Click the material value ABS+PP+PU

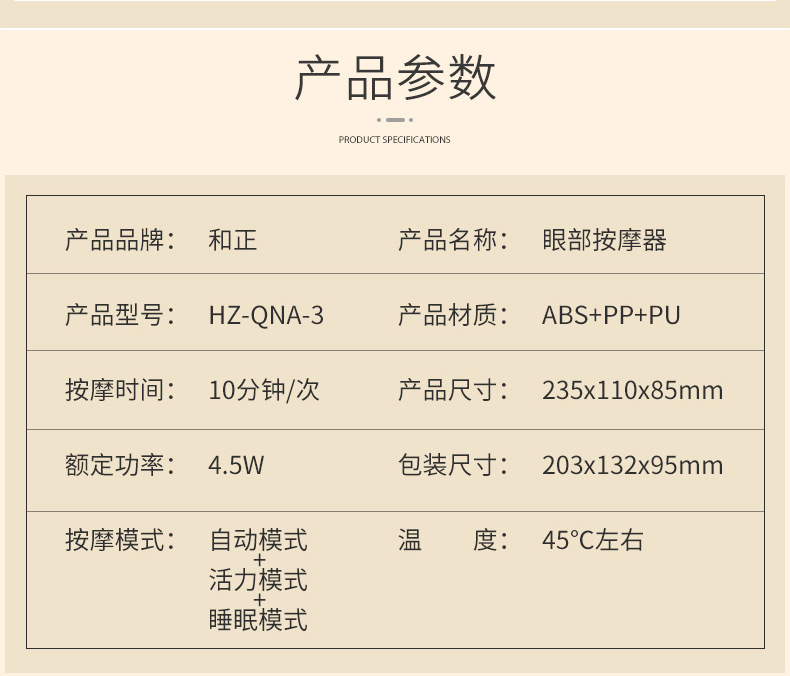coord(611,315)
